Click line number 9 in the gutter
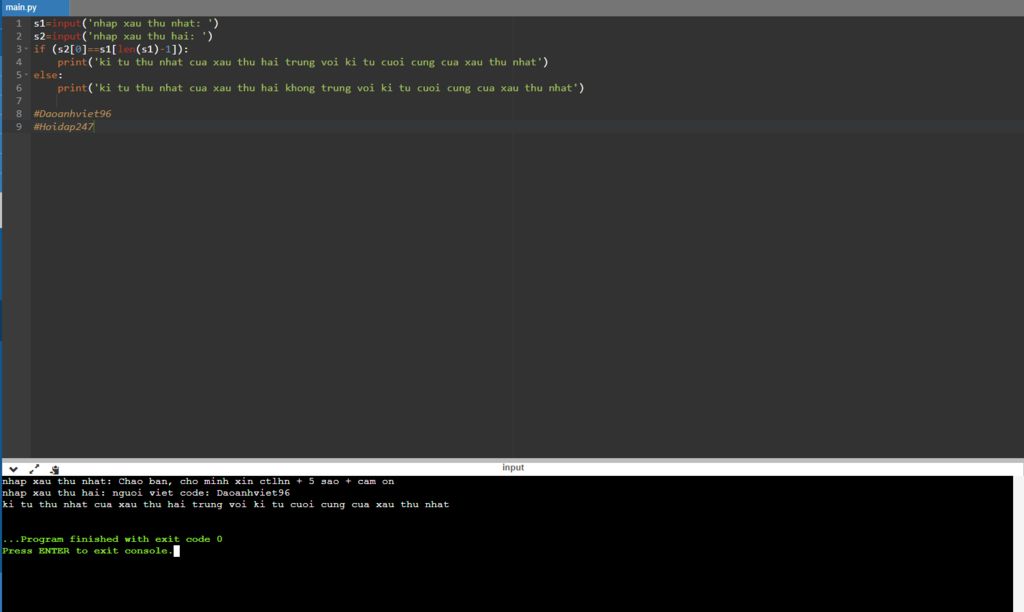Viewport: 1024px width, 612px height. (x=18, y=127)
